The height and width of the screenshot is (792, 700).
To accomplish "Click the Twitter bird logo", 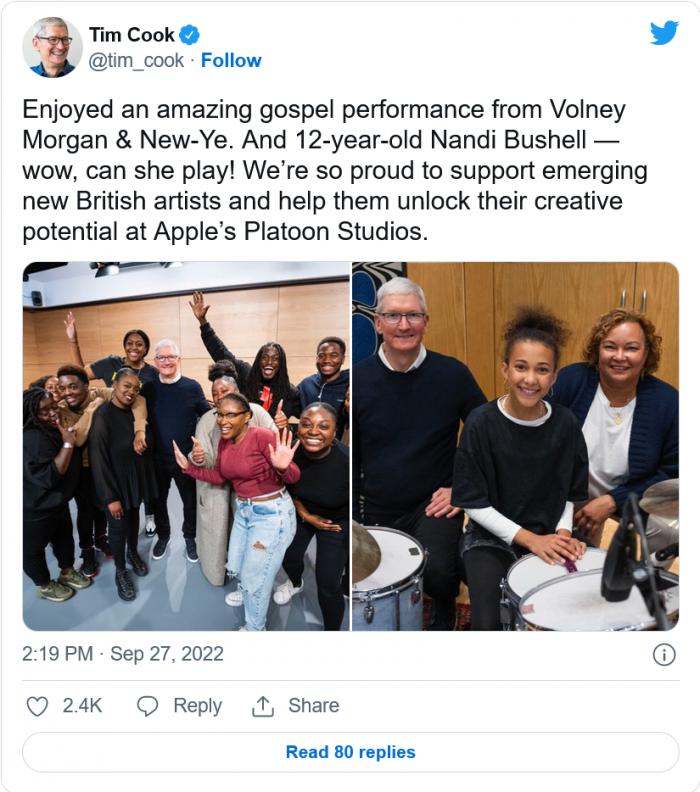I will click(x=664, y=33).
